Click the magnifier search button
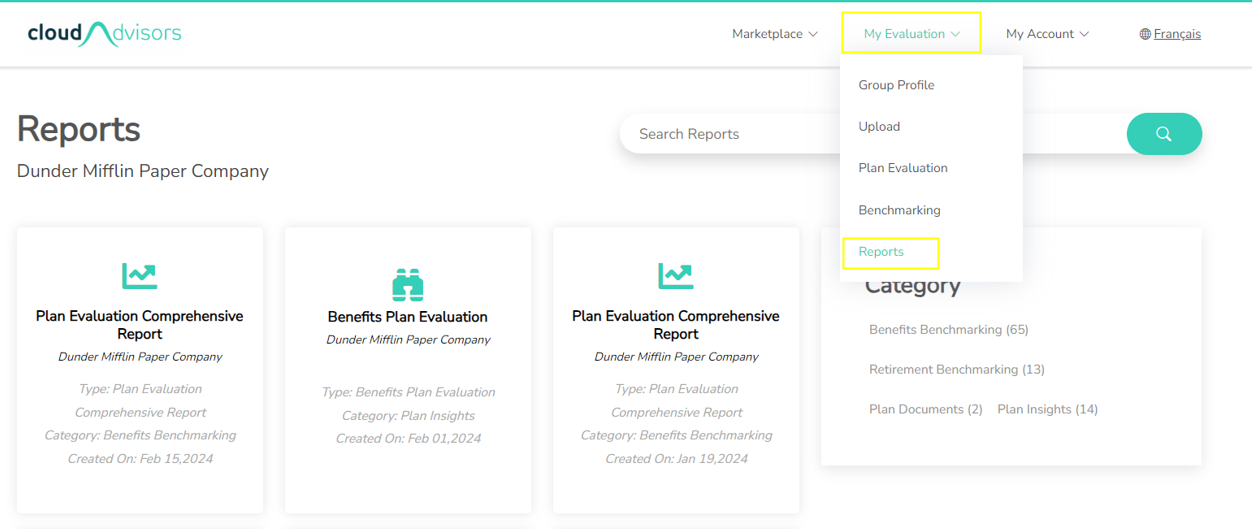Viewport: 1252px width, 529px height. 1164,134
